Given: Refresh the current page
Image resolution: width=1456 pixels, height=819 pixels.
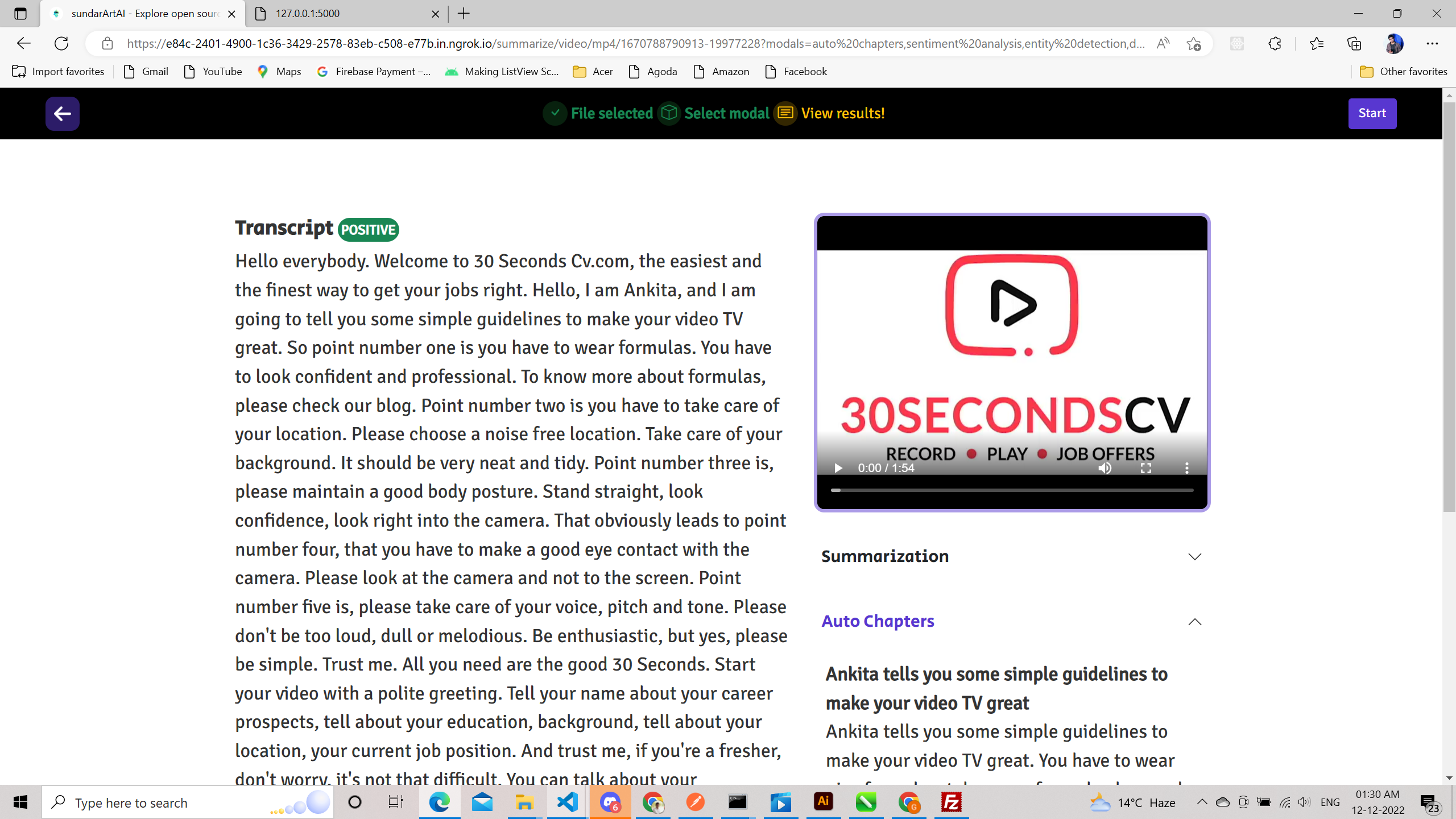Looking at the screenshot, I should [x=61, y=43].
